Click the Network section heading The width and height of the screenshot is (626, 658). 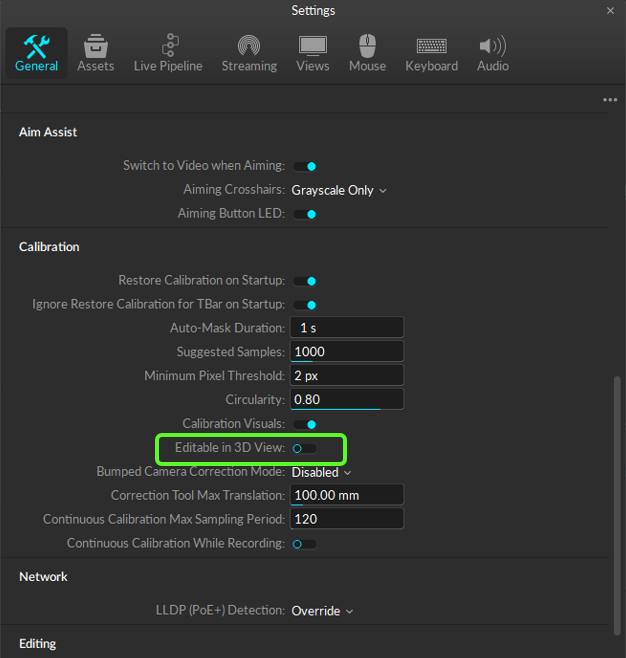pos(43,577)
